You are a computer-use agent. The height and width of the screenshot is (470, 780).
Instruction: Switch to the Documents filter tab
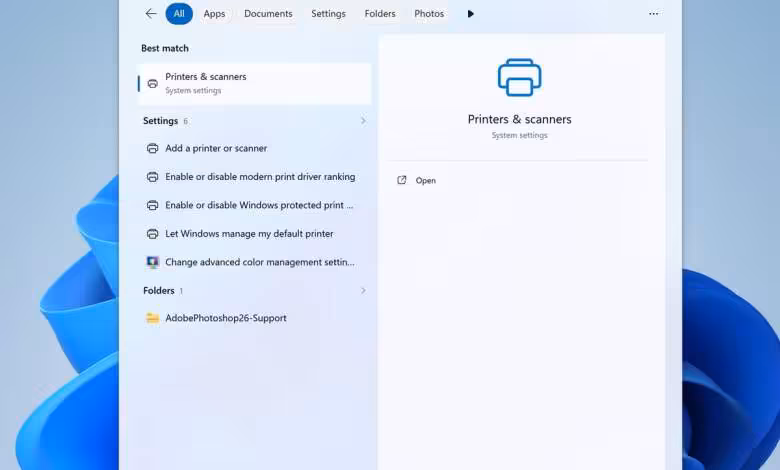tap(268, 14)
